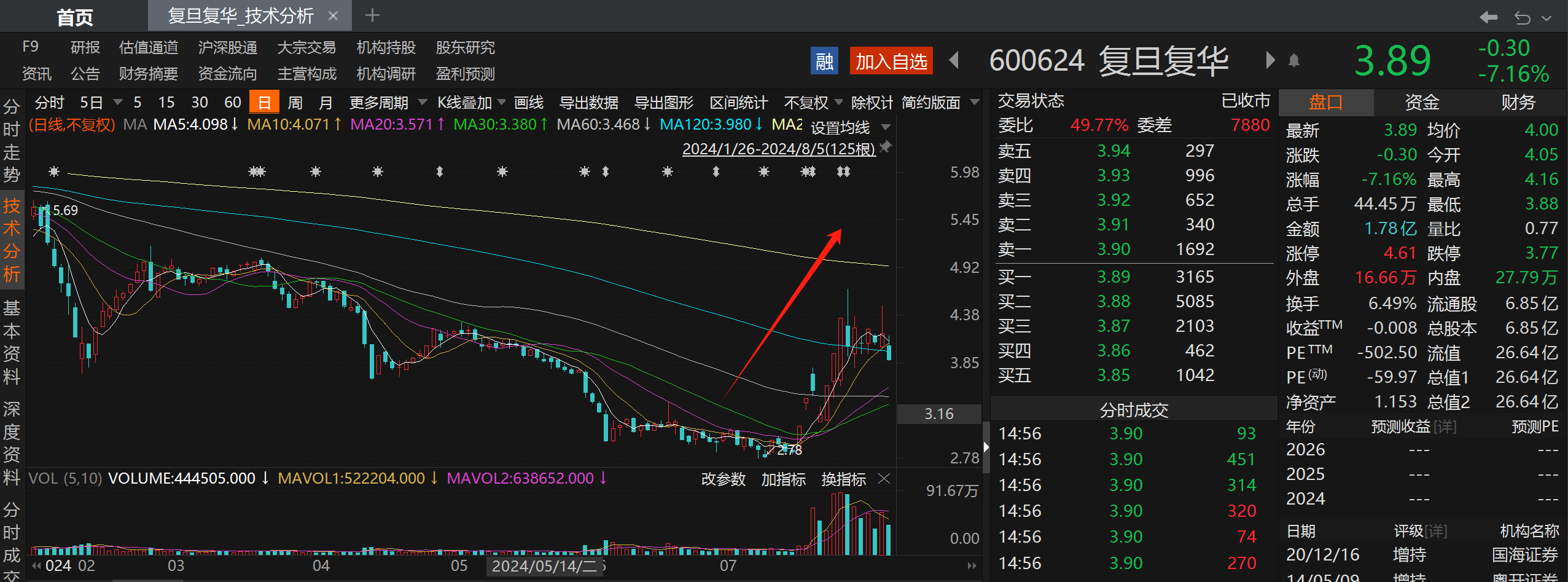The height and width of the screenshot is (582, 1568).
Task: Go to next stock with right triangle
Action: (x=1270, y=60)
